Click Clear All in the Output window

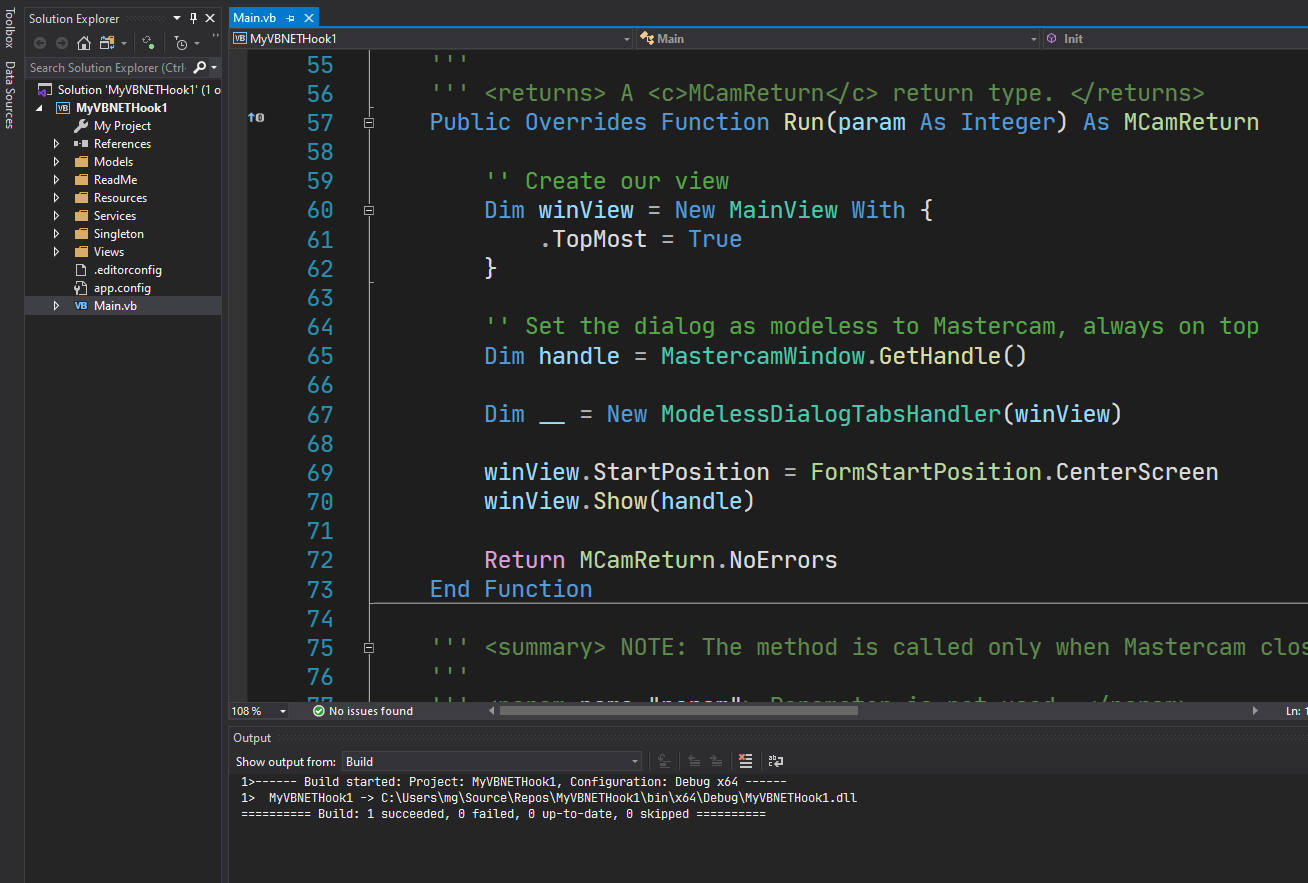tap(746, 761)
